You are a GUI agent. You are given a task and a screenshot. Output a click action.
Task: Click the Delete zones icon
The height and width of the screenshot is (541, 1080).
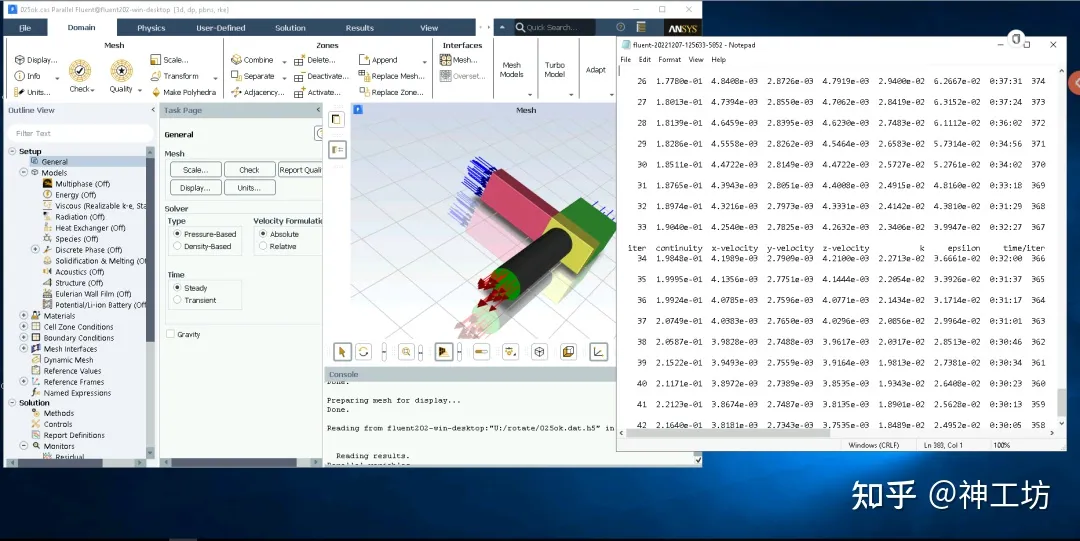point(299,61)
